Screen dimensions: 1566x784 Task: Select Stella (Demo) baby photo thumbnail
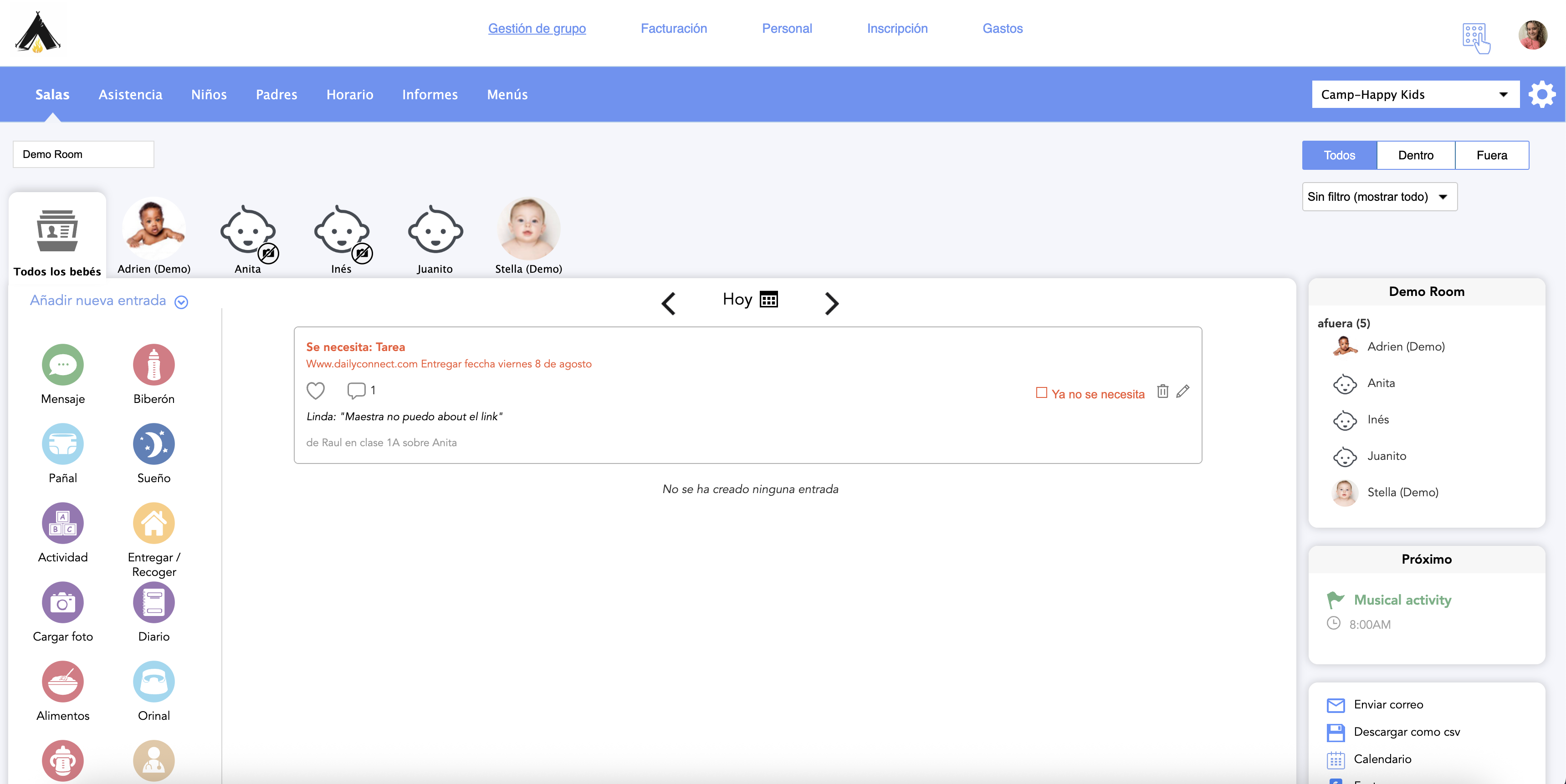(x=528, y=229)
